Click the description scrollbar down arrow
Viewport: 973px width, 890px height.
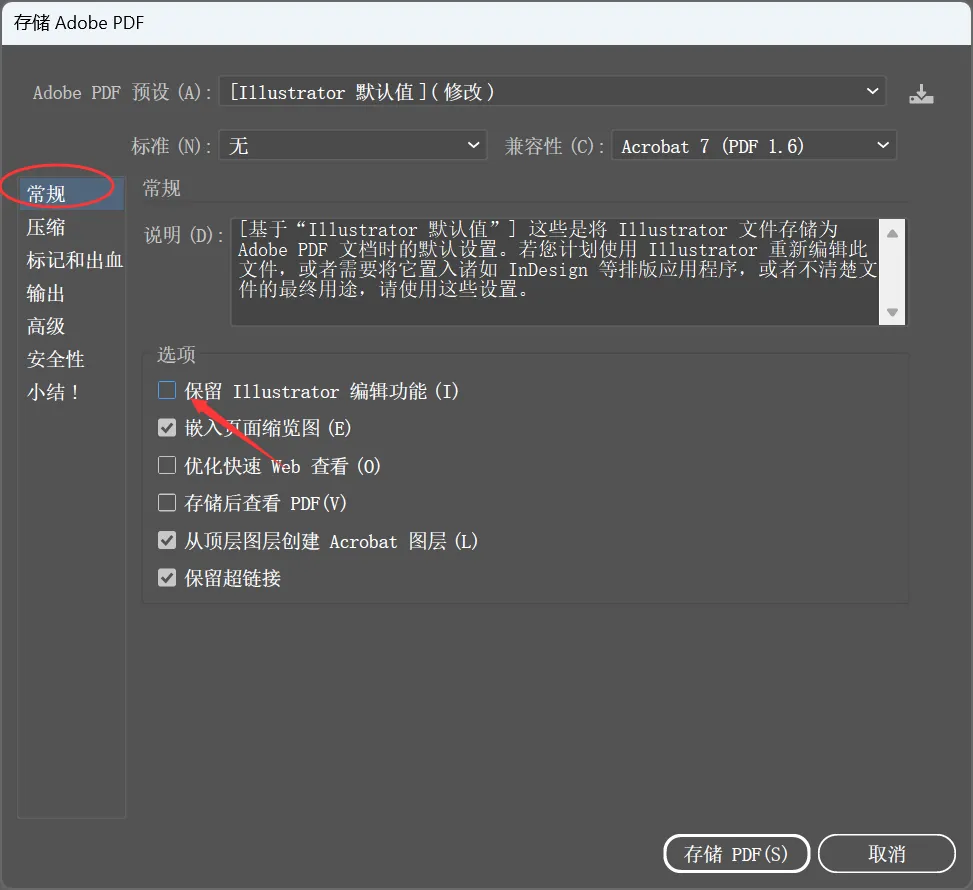(892, 312)
